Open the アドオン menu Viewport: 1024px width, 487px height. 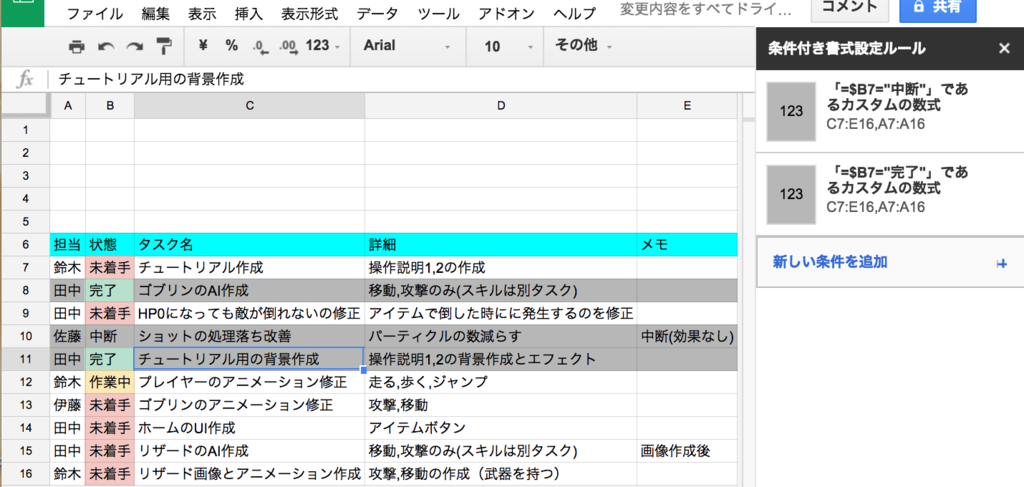tap(506, 13)
